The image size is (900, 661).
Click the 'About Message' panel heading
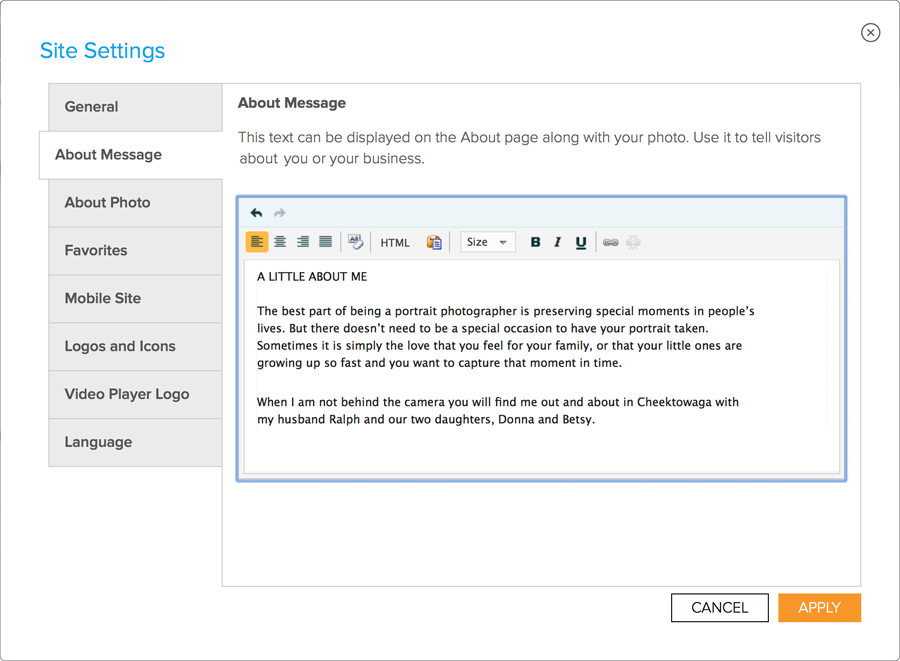coord(292,103)
